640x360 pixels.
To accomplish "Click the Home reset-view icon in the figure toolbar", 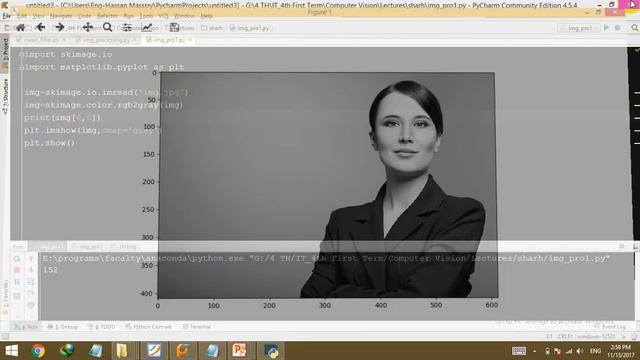I will (20, 27).
